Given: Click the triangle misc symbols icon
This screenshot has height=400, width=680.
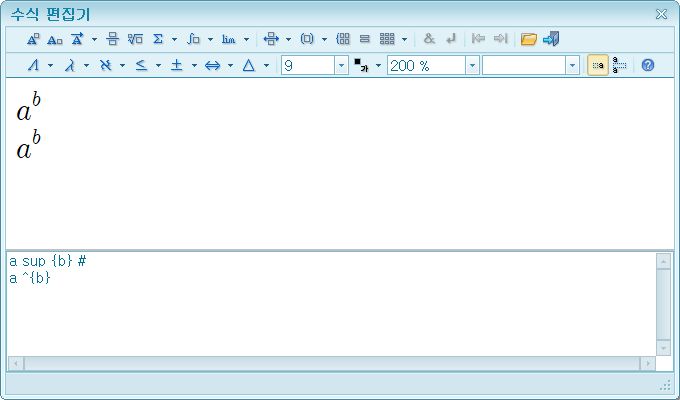Looking at the screenshot, I should pyautogui.click(x=248, y=66).
